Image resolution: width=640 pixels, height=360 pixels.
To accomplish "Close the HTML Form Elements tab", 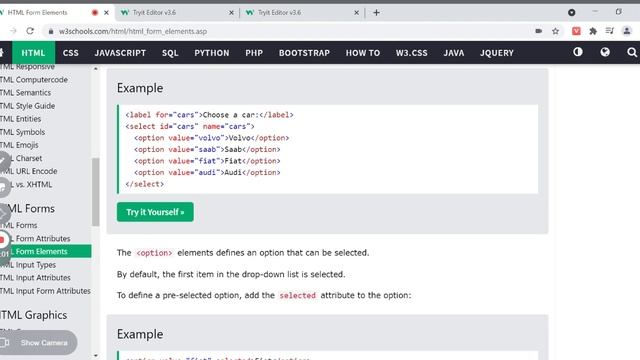I will click(106, 13).
